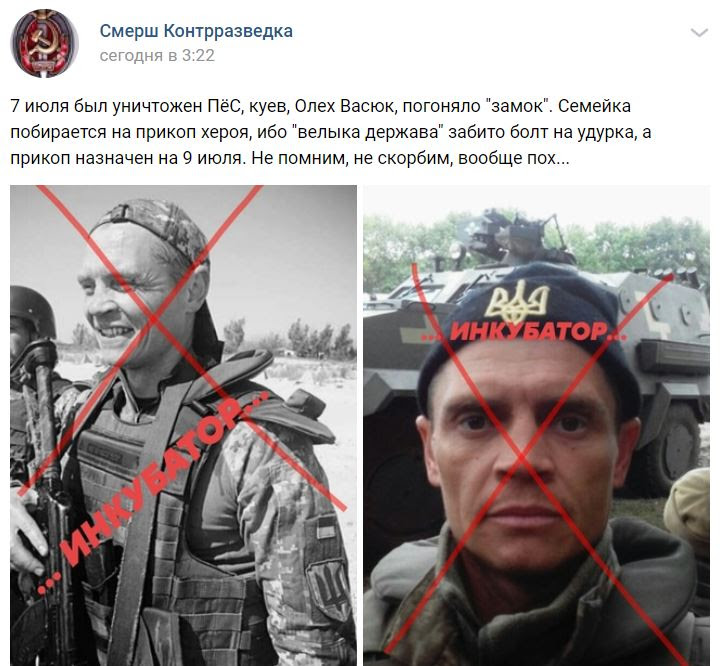Open the Смерш Контрразведка community page
The width and height of the screenshot is (722, 666).
click(196, 31)
